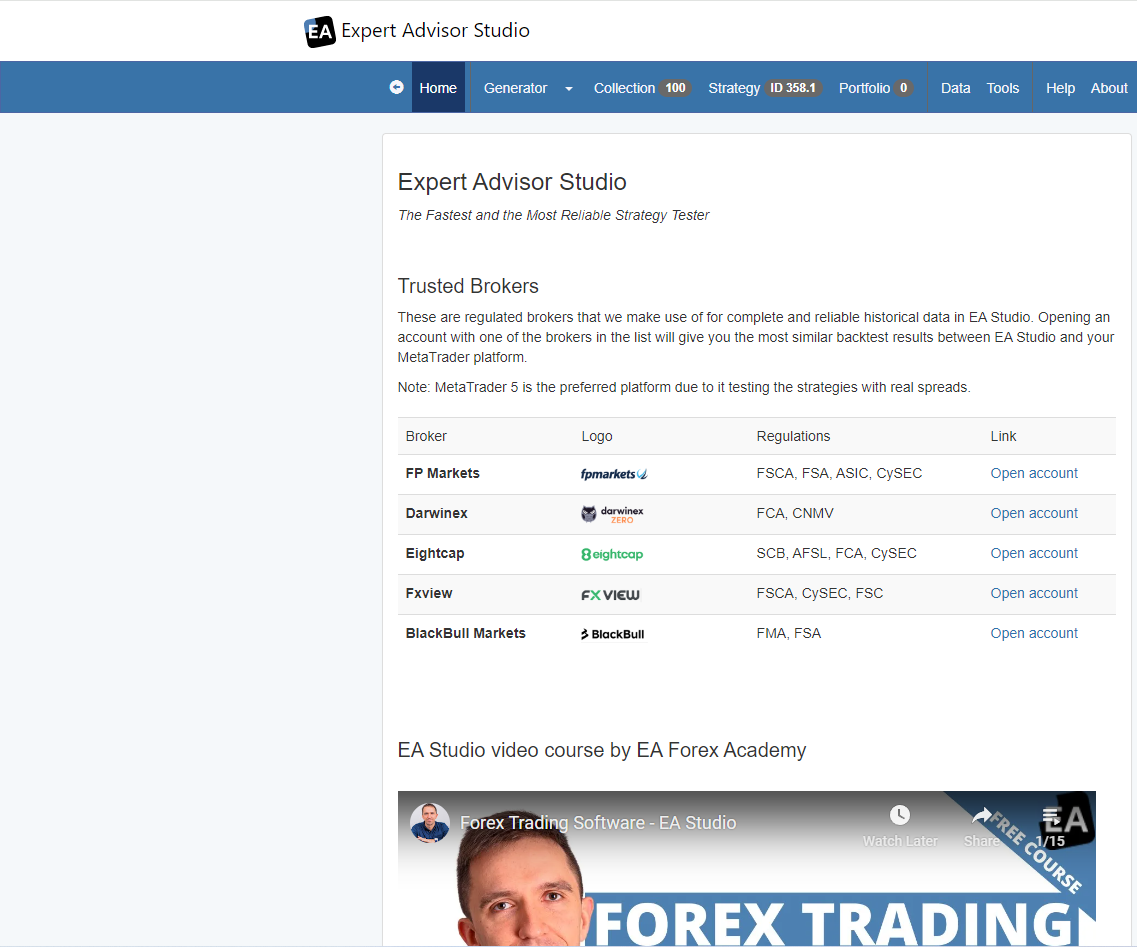Open the Help menu
1137x947 pixels.
point(1060,88)
